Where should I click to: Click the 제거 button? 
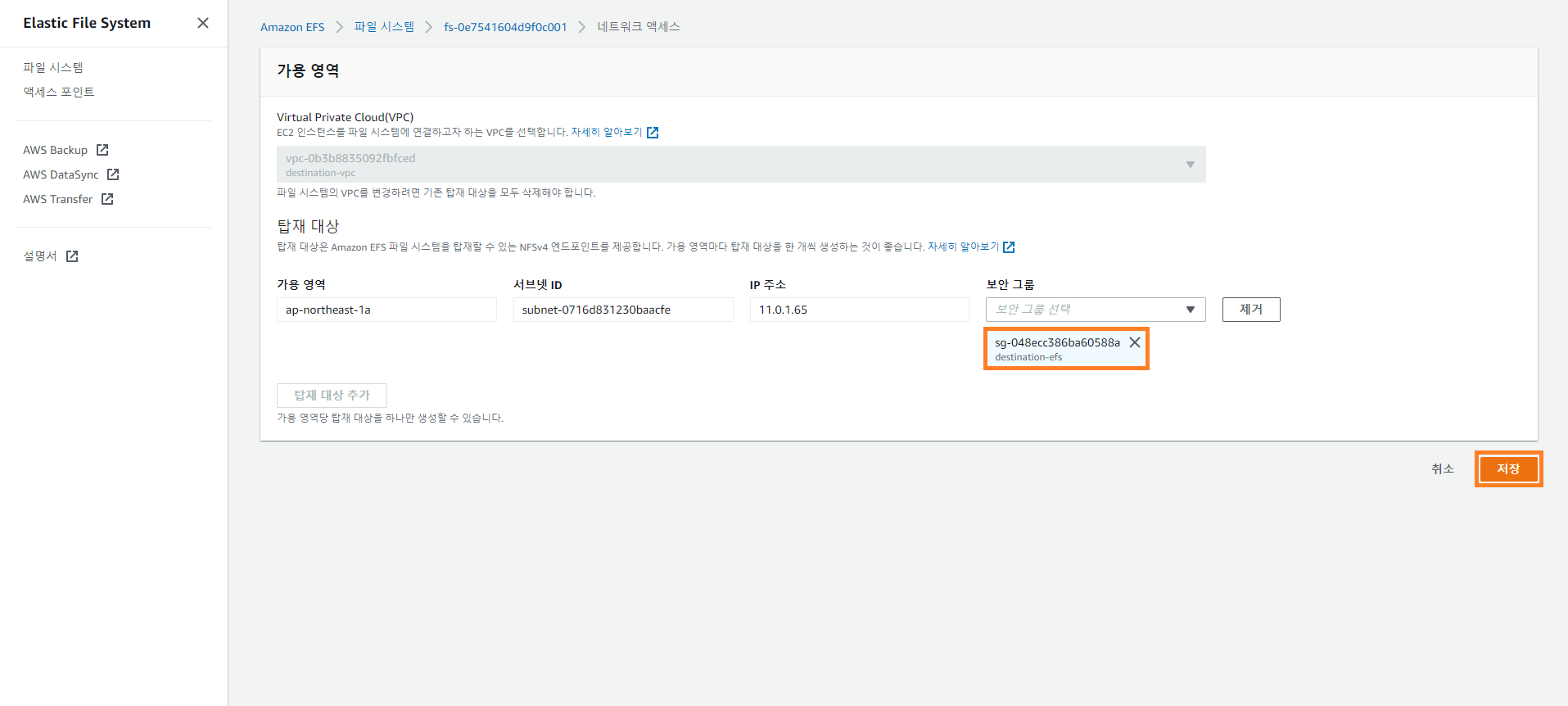point(1251,310)
